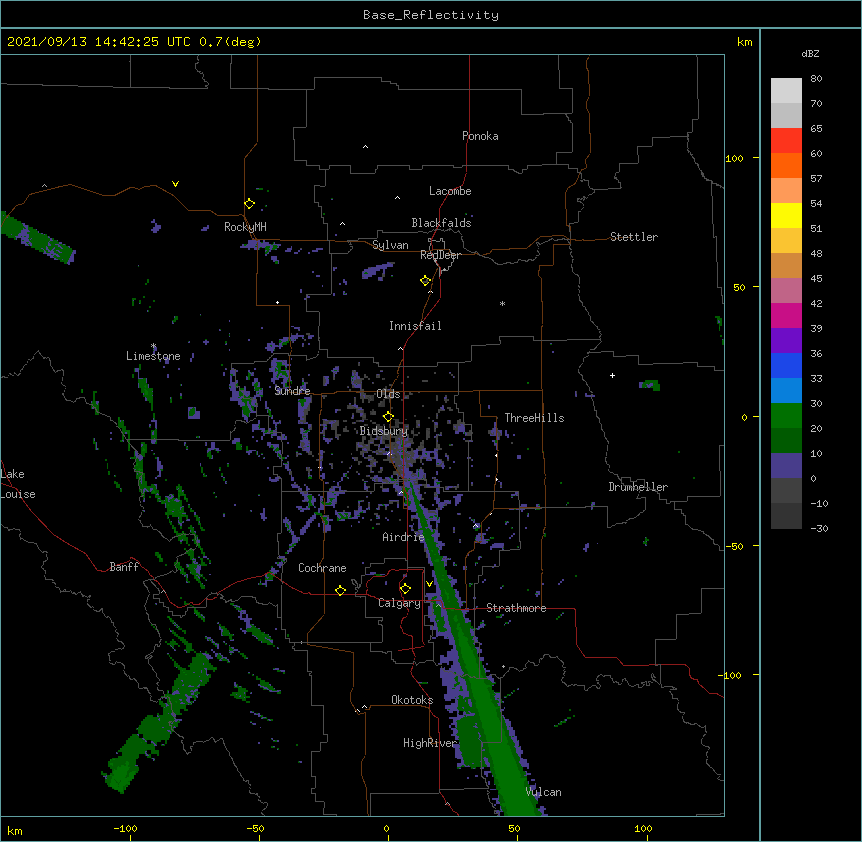Image resolution: width=862 pixels, height=842 pixels.
Task: Click the bottom-left km unit label
Action: click(x=15, y=831)
